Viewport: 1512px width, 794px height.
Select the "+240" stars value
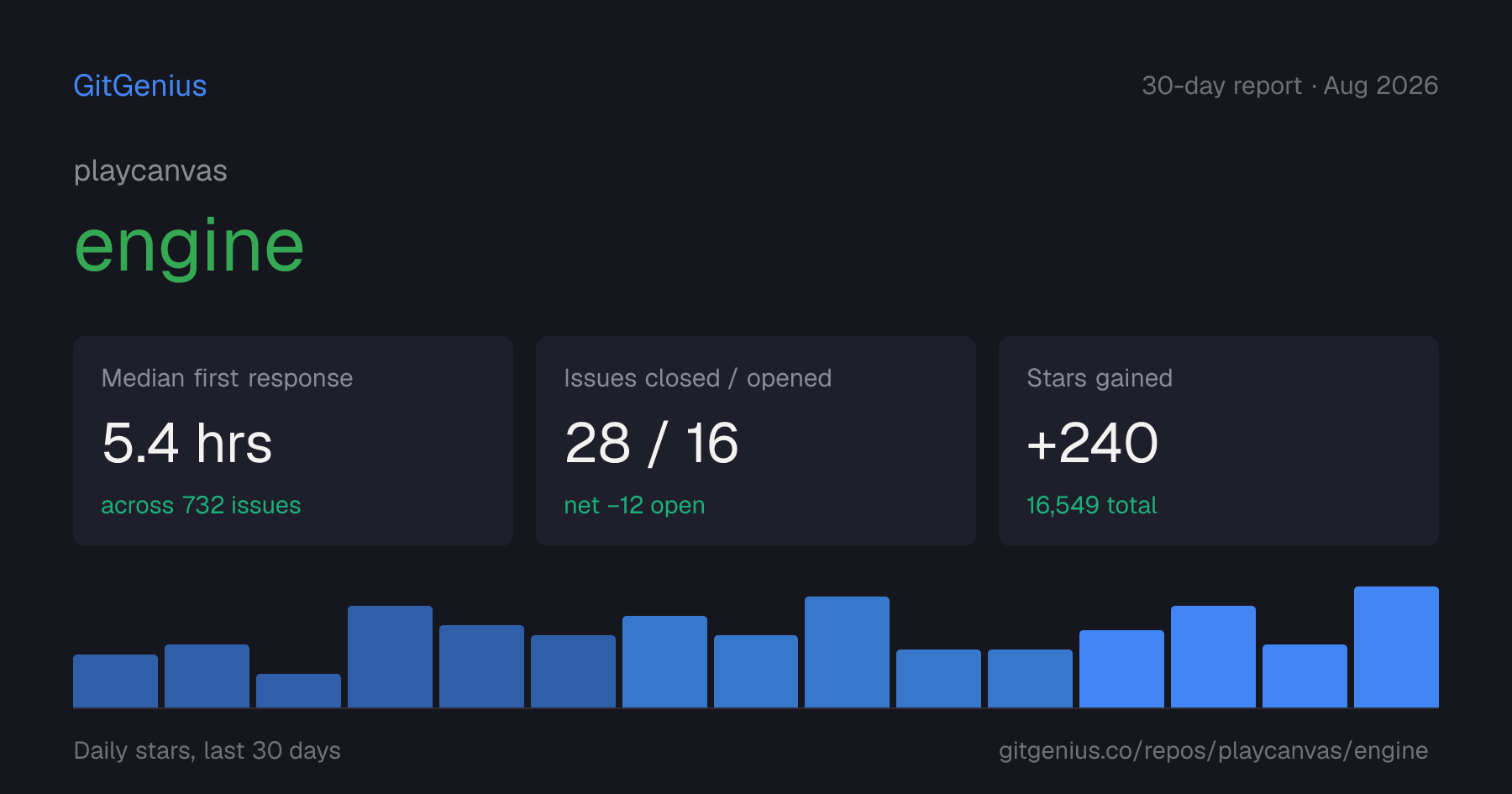click(1092, 443)
